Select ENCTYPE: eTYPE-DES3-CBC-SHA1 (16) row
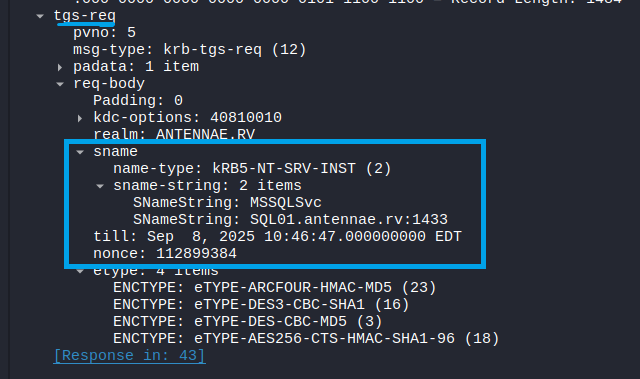This screenshot has height=379, width=640. click(261, 304)
